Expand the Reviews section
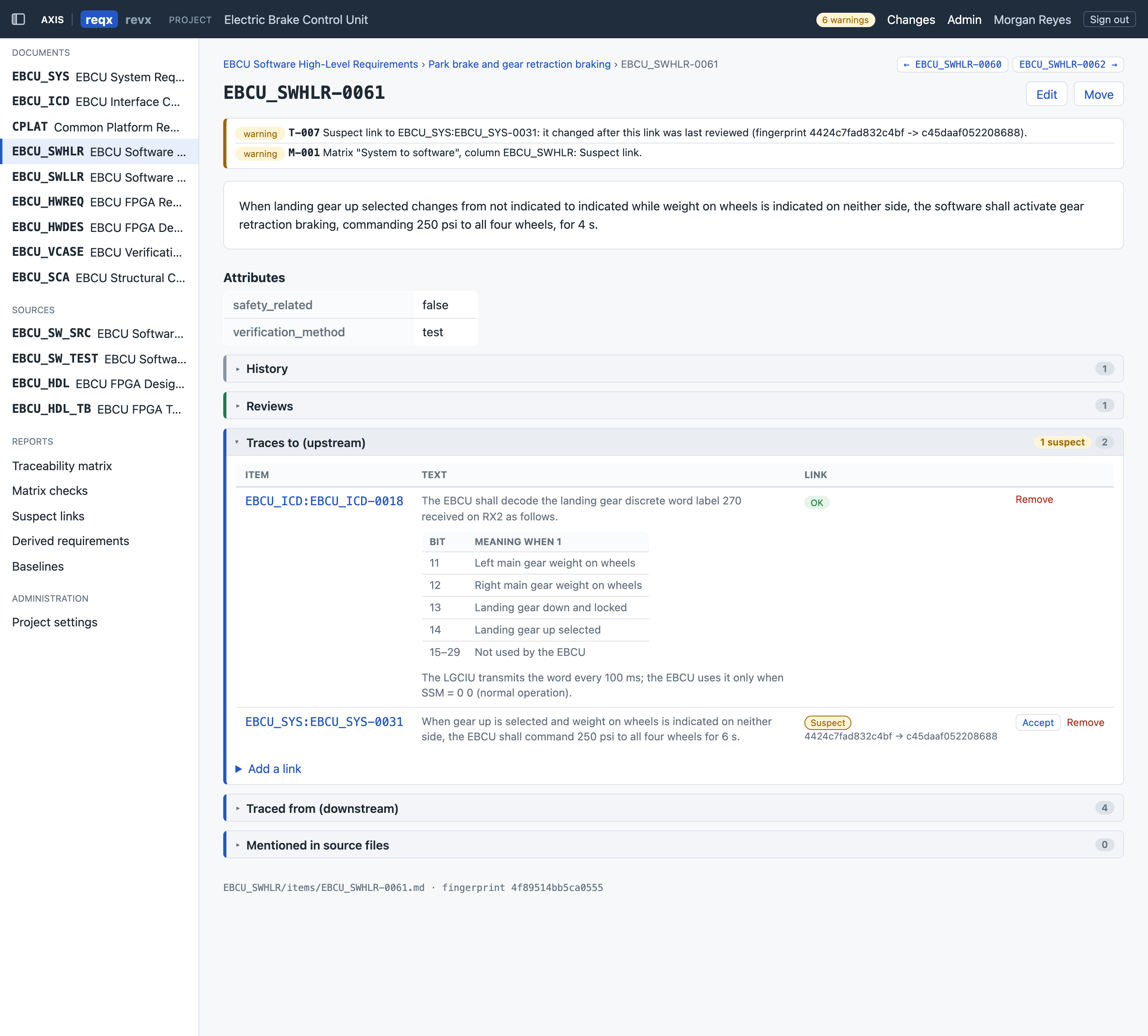Viewport: 1148px width, 1036px height. pyautogui.click(x=674, y=406)
